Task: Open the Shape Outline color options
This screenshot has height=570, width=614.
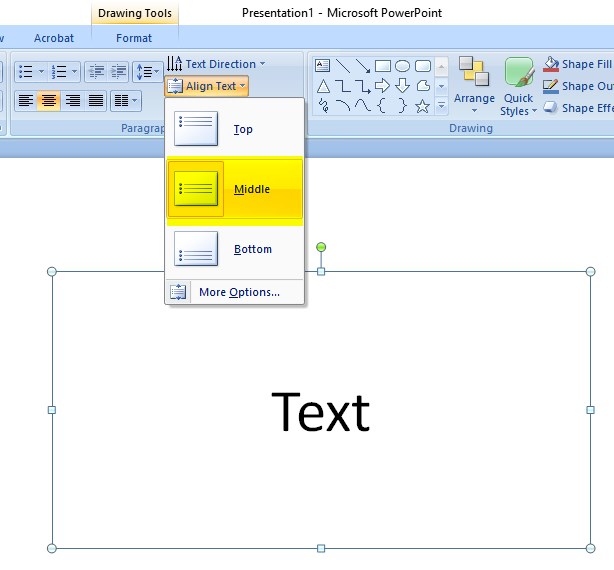Action: (x=578, y=86)
